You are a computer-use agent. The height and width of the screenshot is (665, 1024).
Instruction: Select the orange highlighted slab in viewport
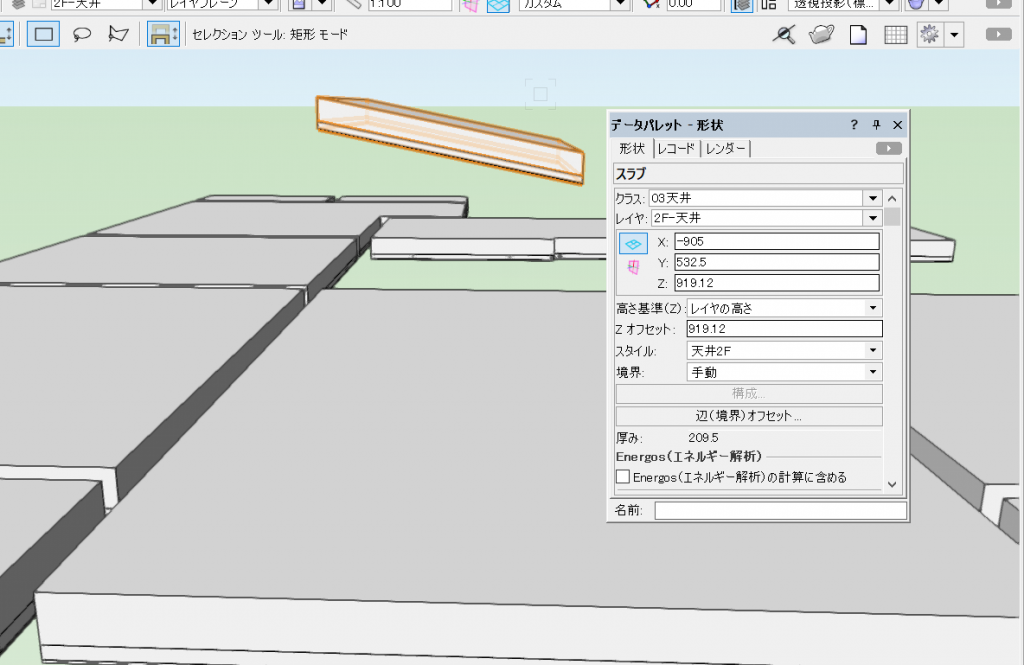click(451, 141)
